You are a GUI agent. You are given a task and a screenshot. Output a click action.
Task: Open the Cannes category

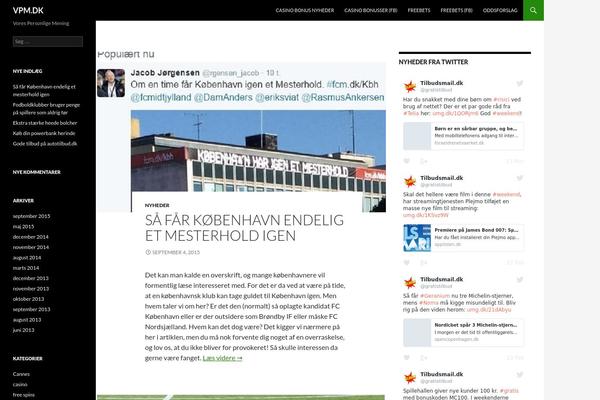(21, 374)
